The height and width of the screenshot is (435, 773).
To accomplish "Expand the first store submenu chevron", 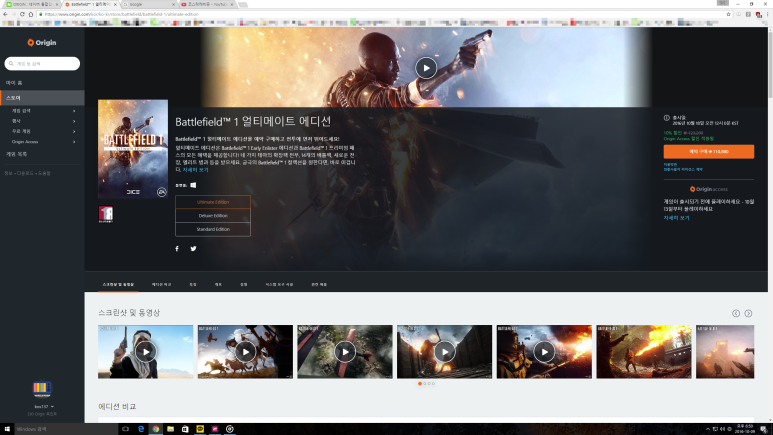I will click(74, 111).
